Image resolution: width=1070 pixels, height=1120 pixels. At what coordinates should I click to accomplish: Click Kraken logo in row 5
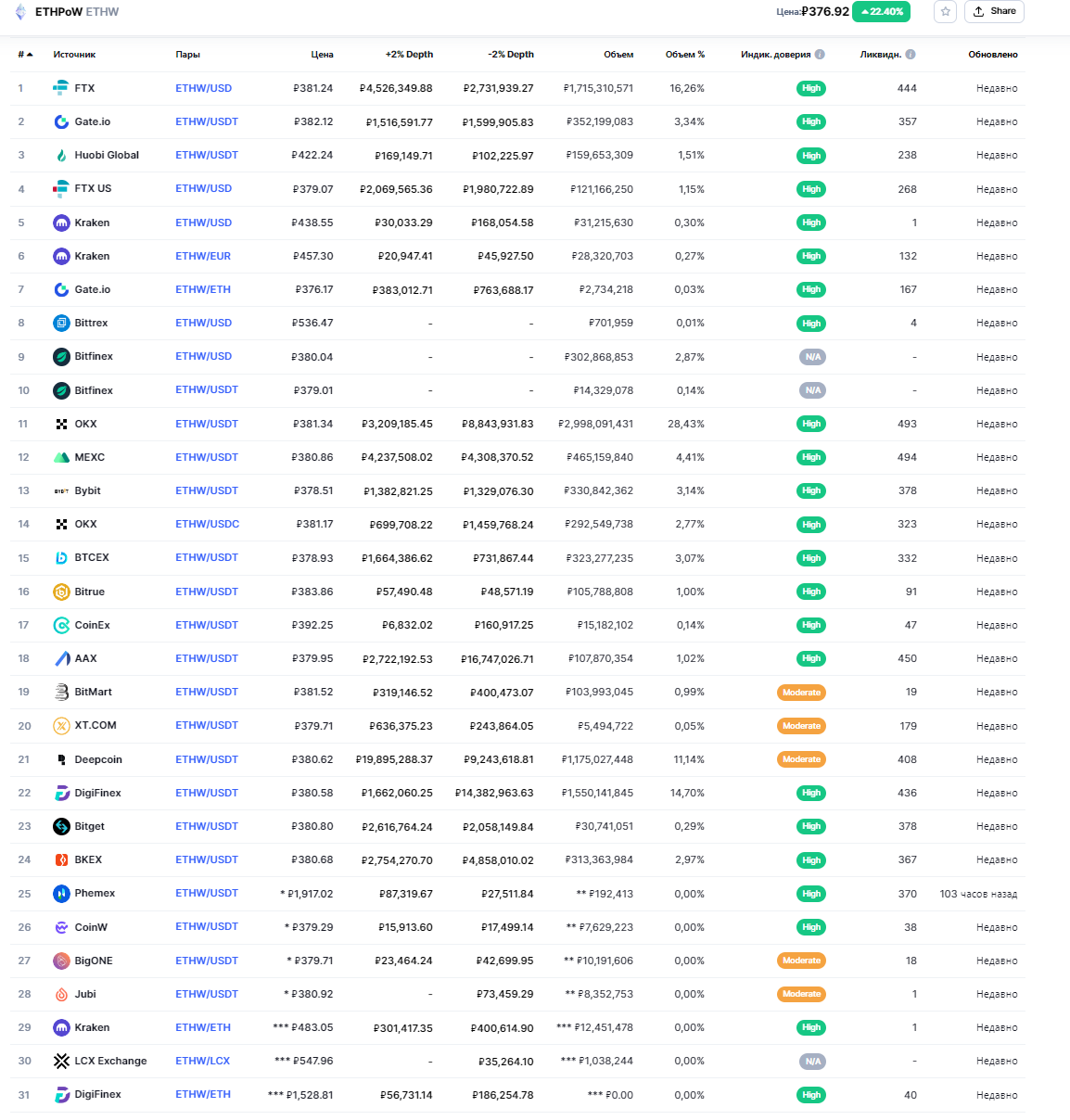tap(61, 223)
